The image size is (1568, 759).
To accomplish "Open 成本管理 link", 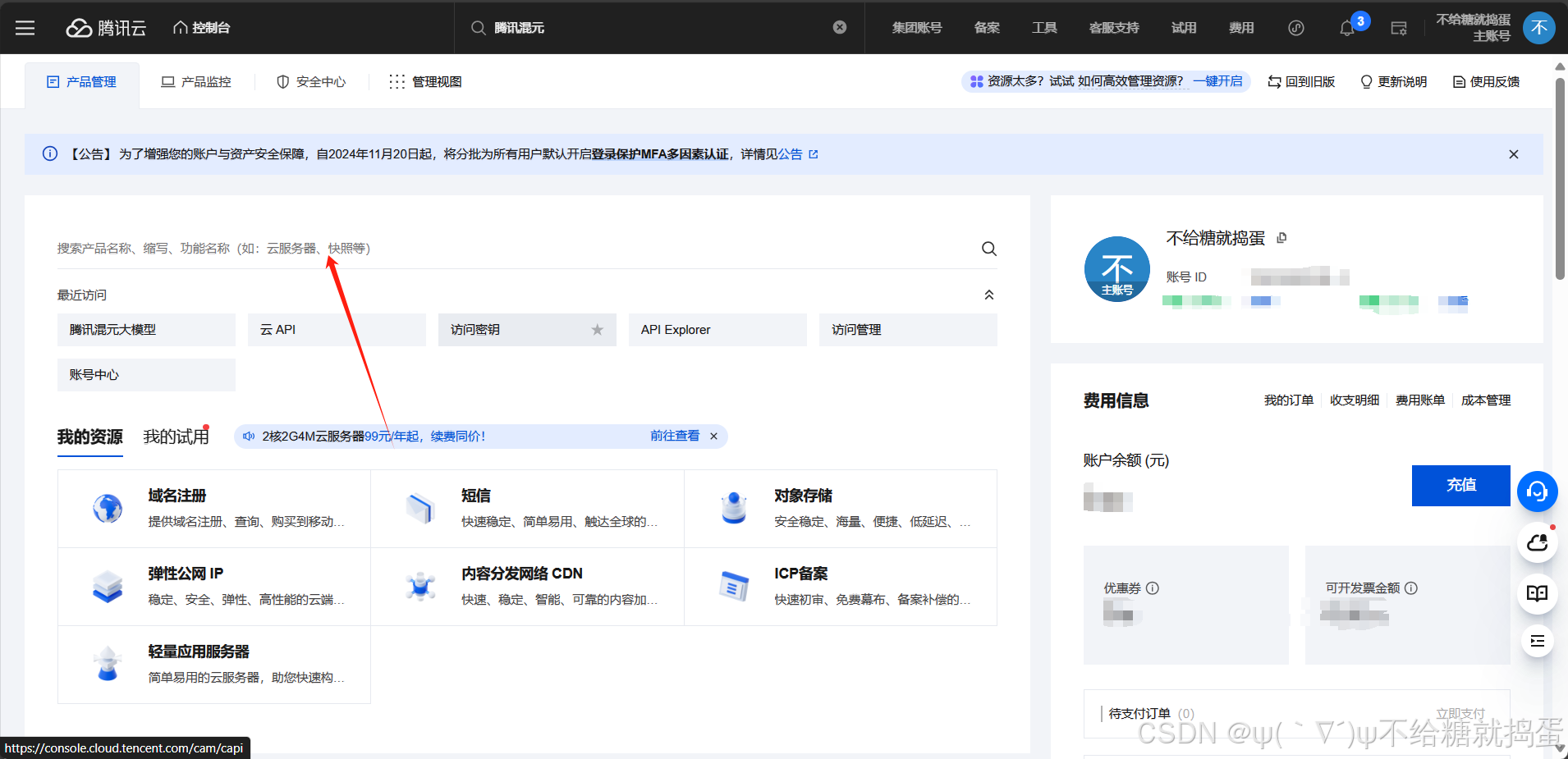I will point(1486,400).
